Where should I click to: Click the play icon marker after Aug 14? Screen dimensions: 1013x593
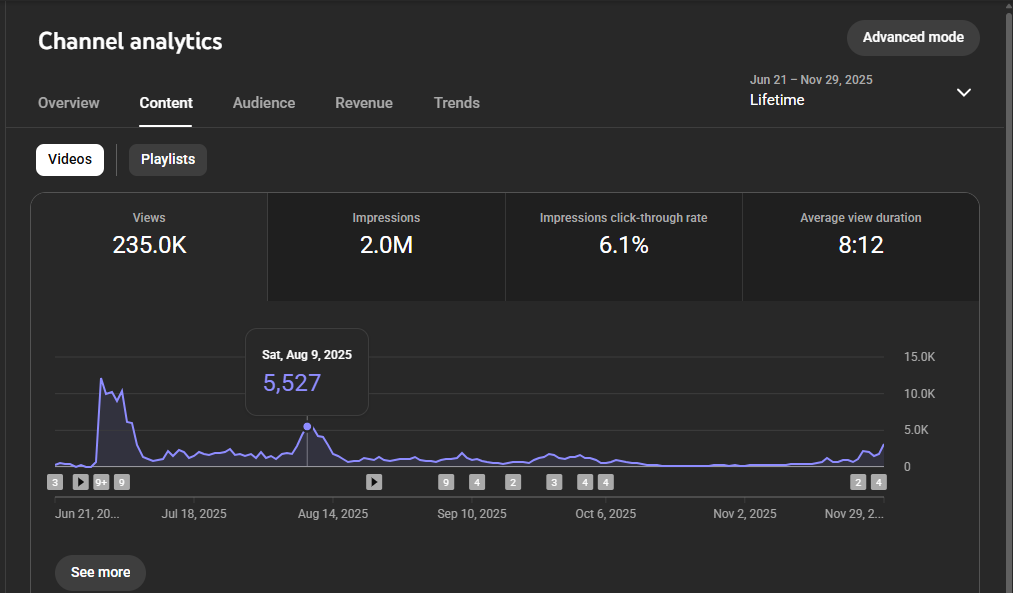tap(374, 482)
